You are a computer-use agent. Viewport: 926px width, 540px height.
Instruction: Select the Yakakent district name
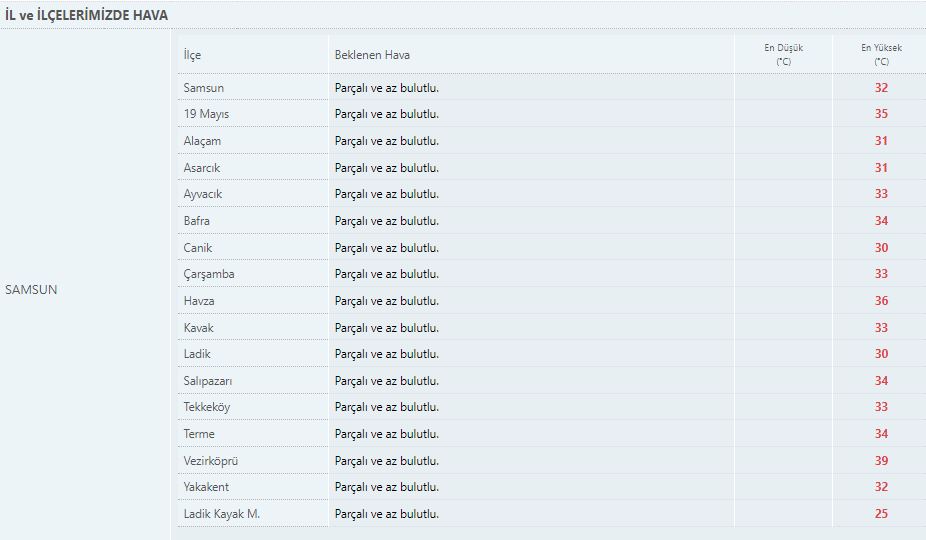(206, 487)
